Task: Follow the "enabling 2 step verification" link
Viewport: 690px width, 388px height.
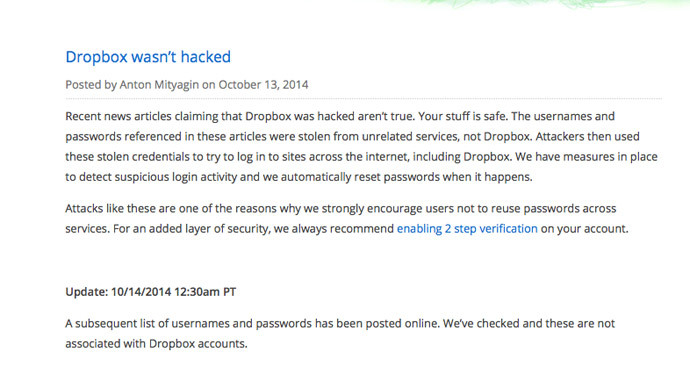Action: point(467,229)
